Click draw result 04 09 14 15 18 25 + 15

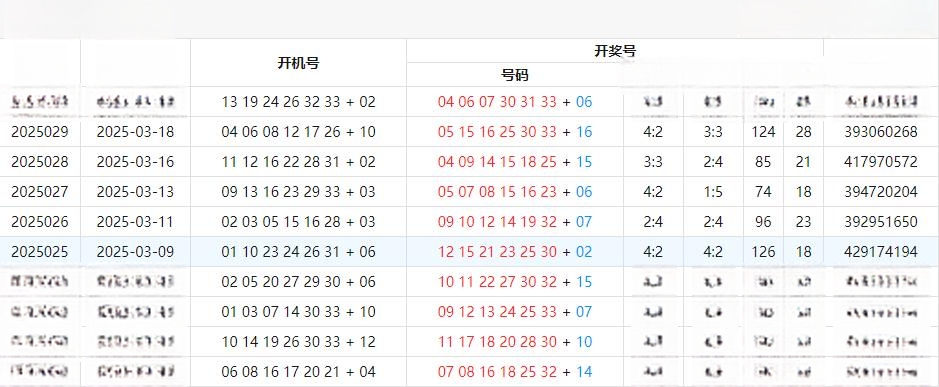pyautogui.click(x=515, y=162)
